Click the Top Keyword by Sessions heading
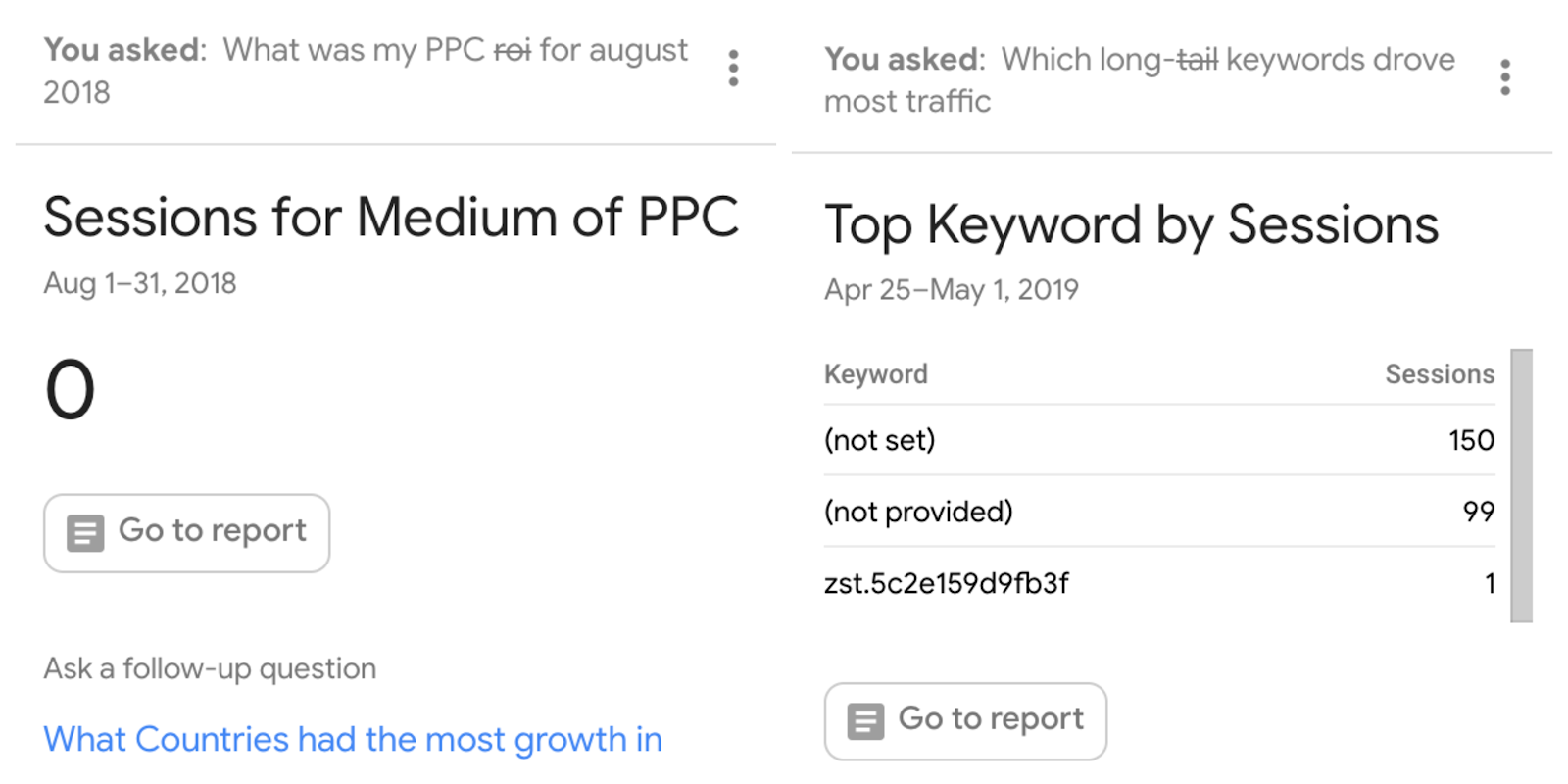 click(x=1131, y=224)
